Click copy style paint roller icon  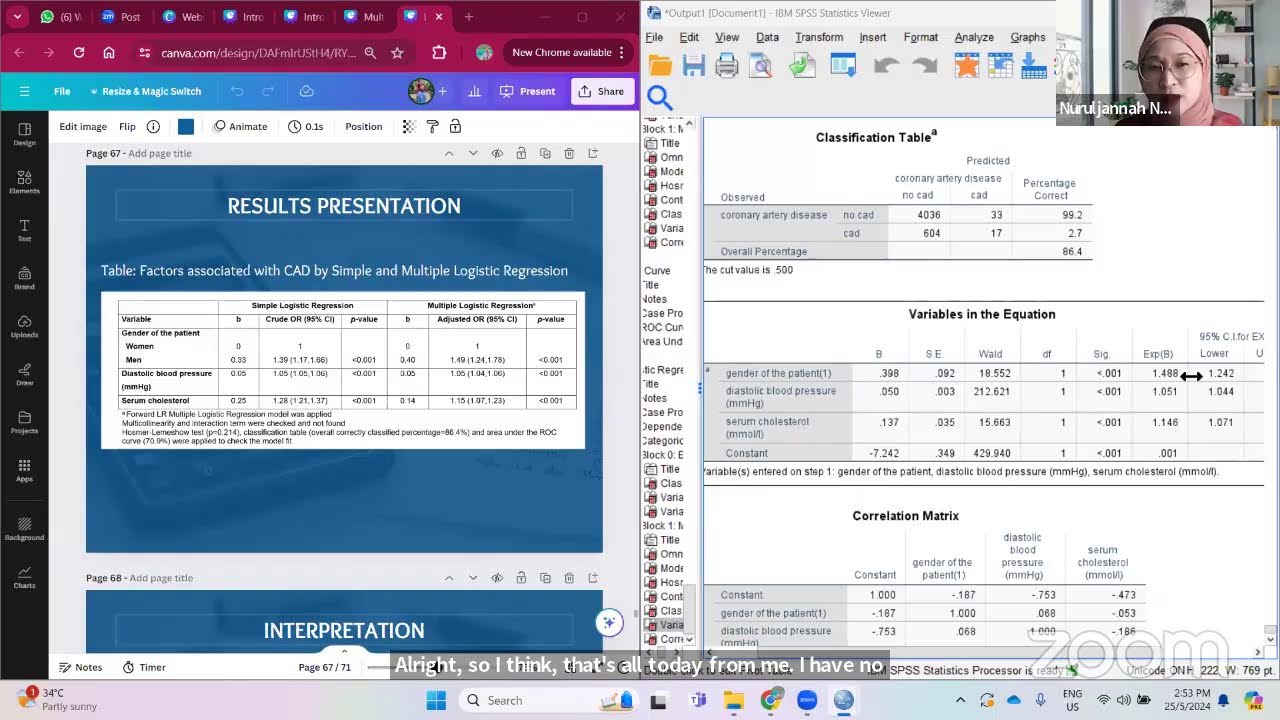click(432, 127)
